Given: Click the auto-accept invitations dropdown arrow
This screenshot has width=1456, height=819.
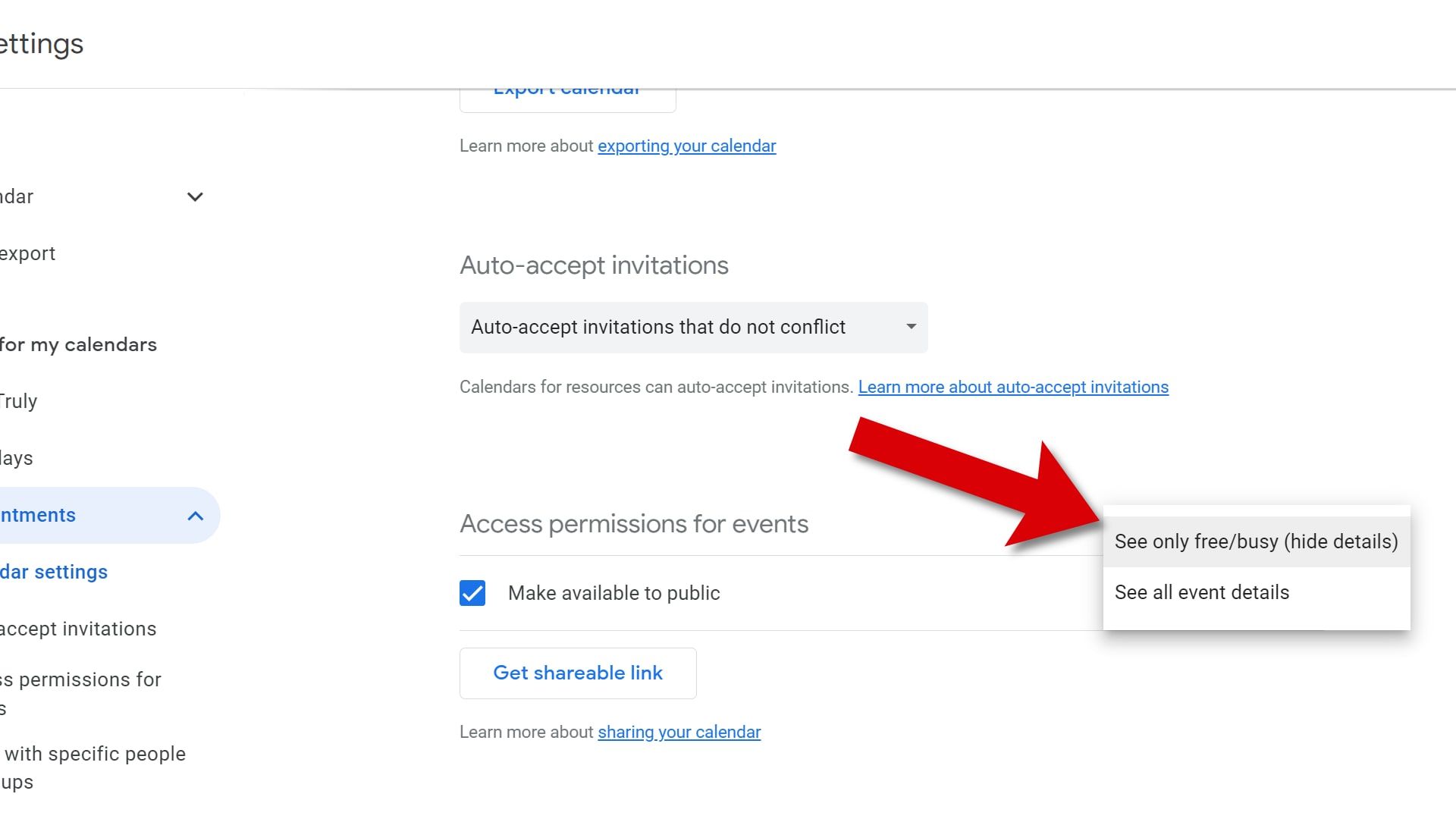Looking at the screenshot, I should pyautogui.click(x=911, y=327).
